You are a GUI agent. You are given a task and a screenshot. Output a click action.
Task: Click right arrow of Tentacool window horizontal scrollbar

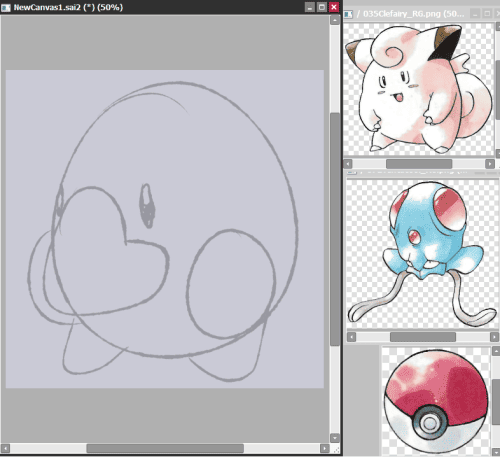point(494,337)
